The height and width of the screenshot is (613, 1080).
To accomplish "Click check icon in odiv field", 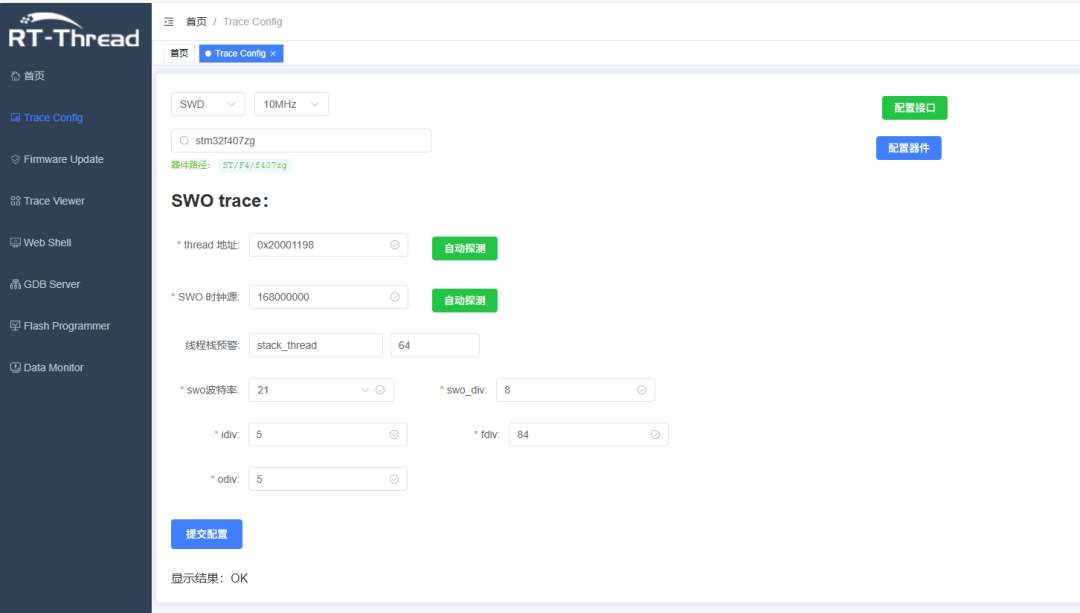I will 394,479.
